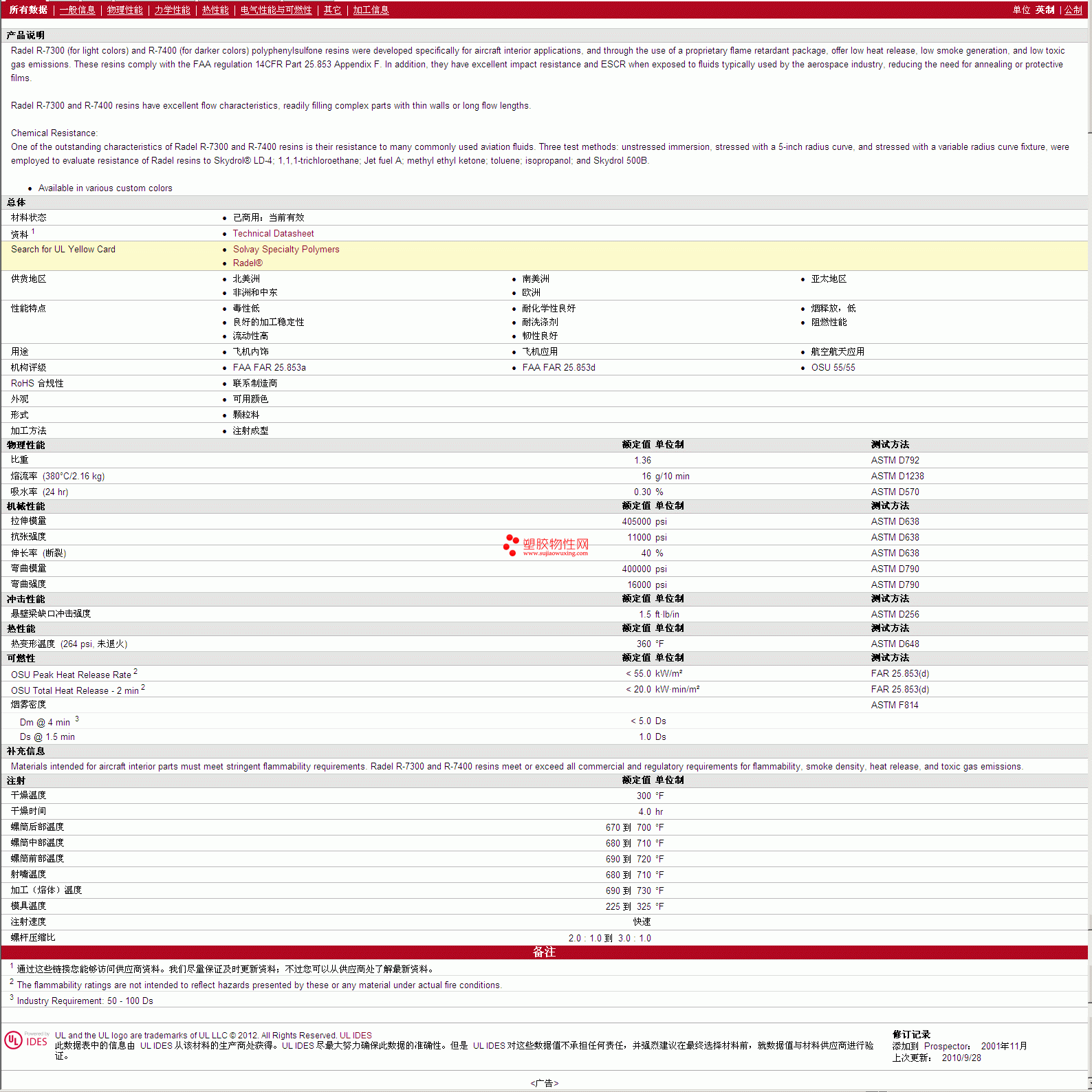Switch to the 其它 tab
Screen dimensions: 1092x1092
click(332, 10)
